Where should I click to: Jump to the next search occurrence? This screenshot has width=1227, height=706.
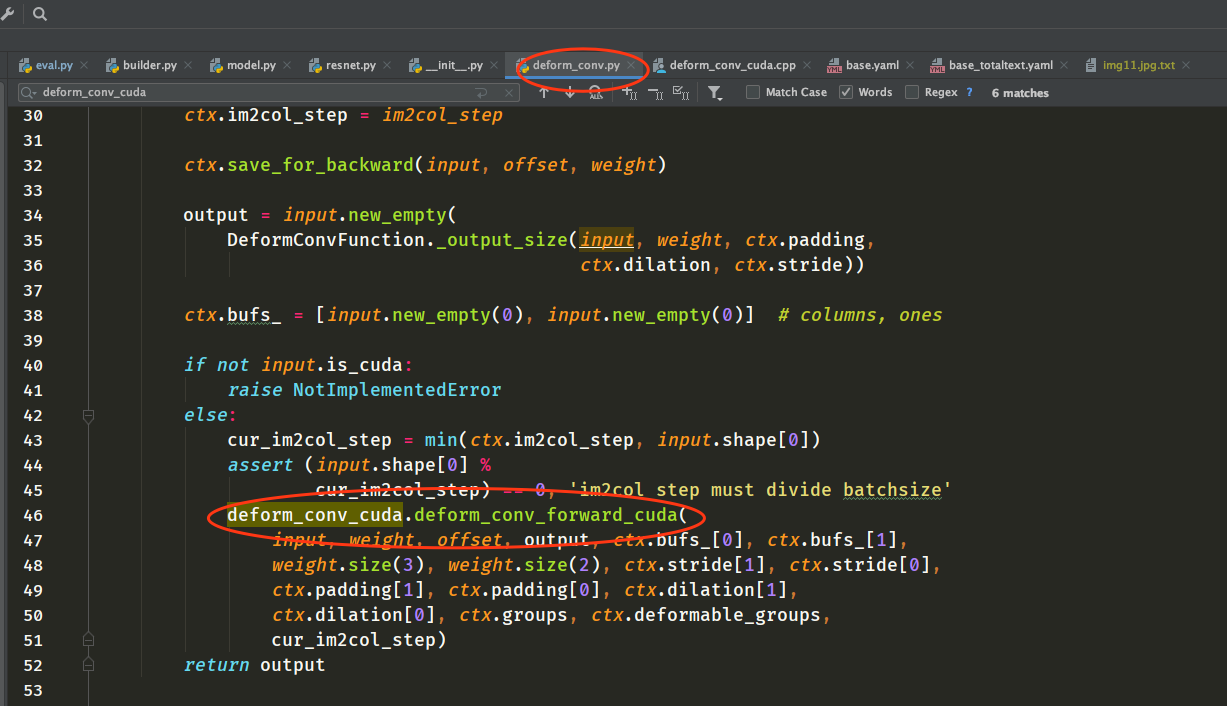point(569,92)
